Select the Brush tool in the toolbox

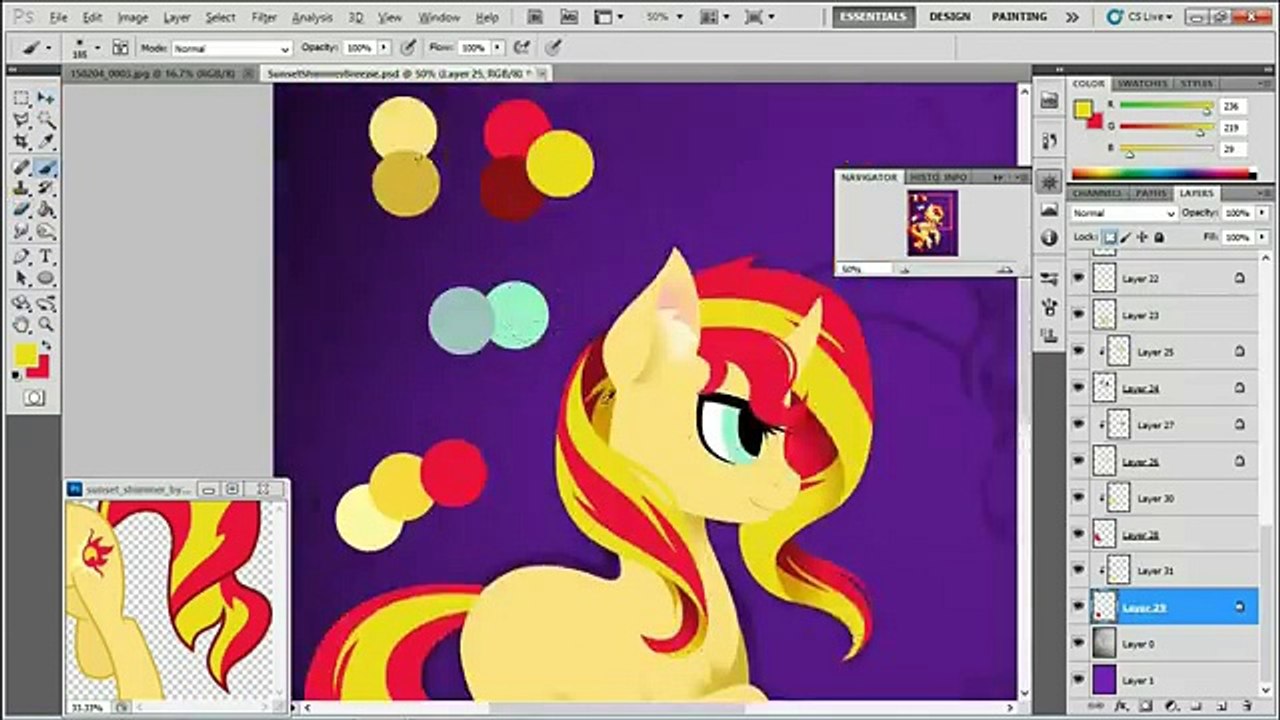click(x=46, y=166)
